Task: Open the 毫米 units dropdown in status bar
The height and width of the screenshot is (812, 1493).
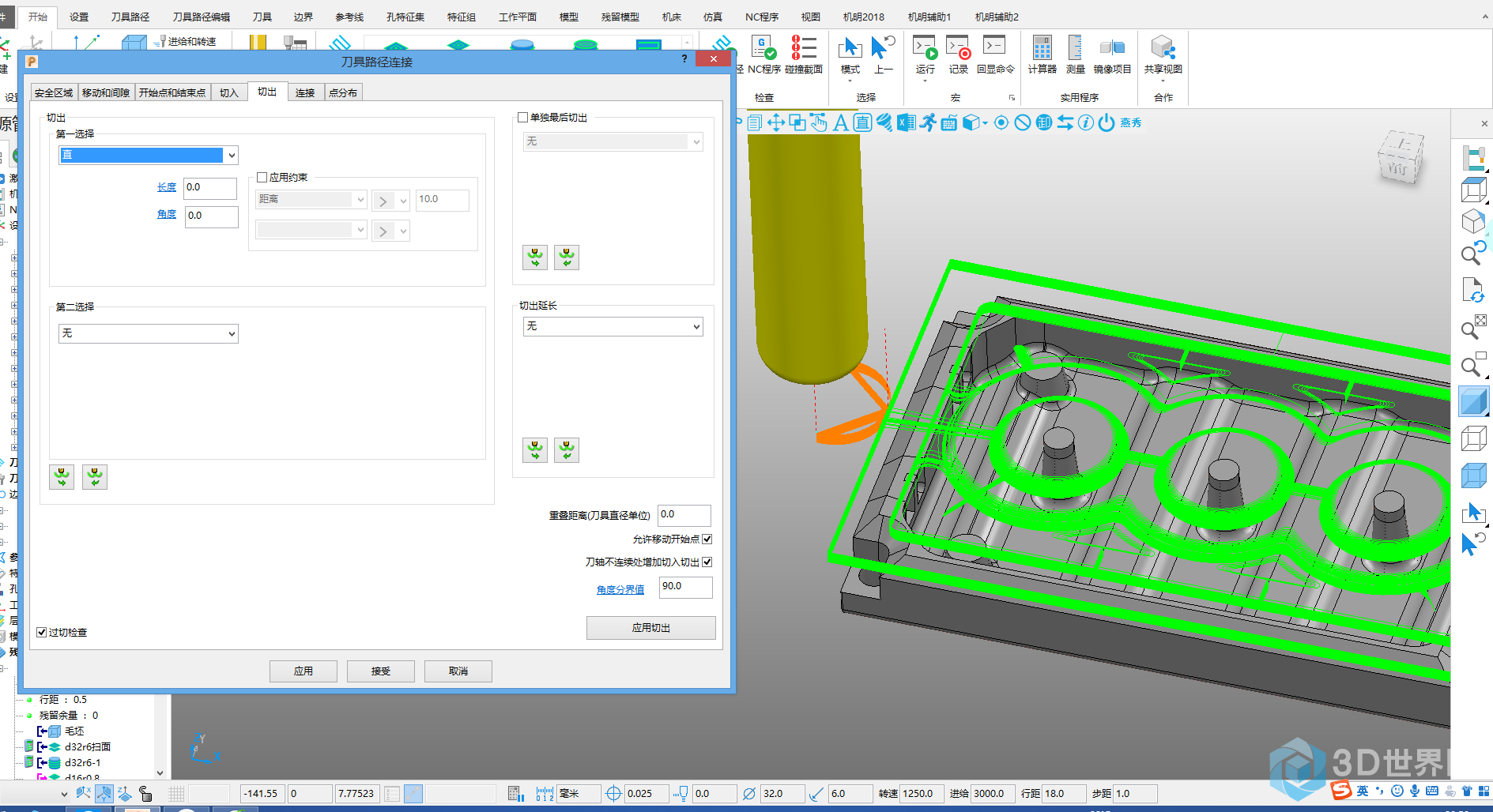Action: click(579, 793)
